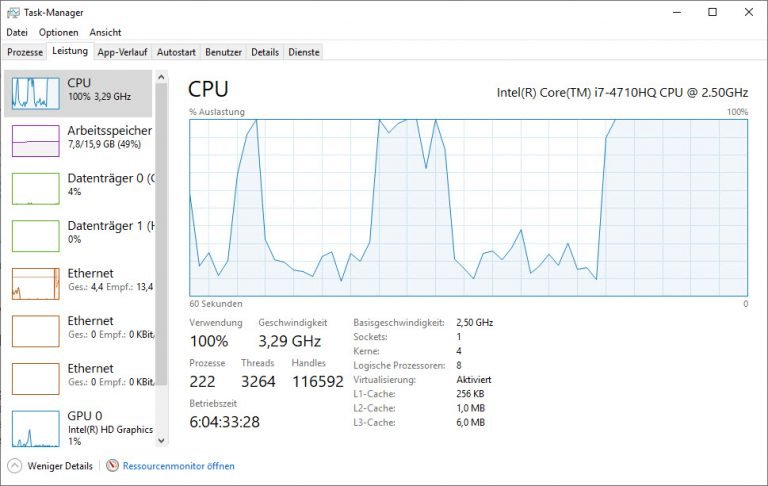
Task: Open the Datei menu
Action: [17, 32]
